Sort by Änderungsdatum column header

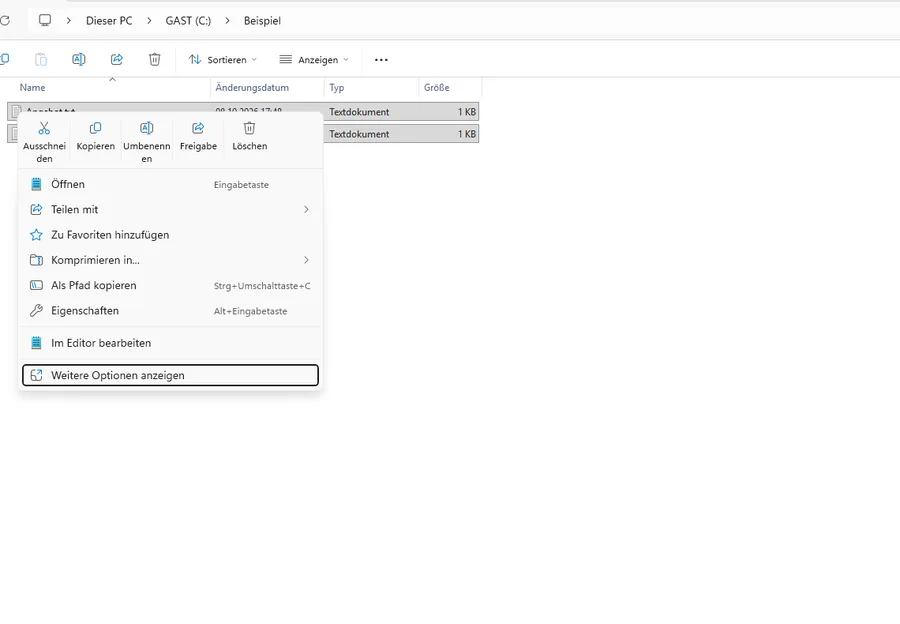click(x=267, y=87)
